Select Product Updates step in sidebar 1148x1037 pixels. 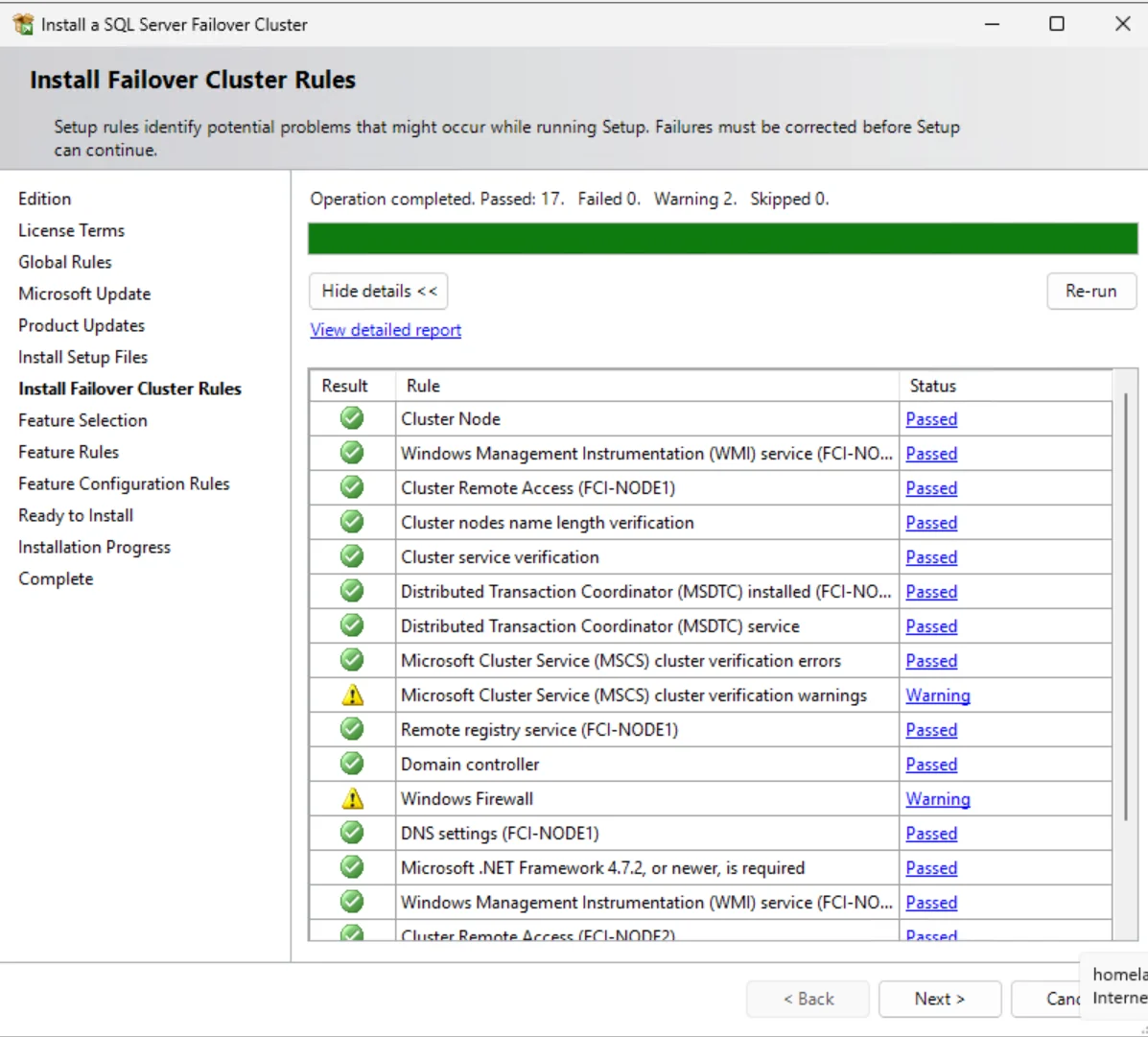coord(82,325)
